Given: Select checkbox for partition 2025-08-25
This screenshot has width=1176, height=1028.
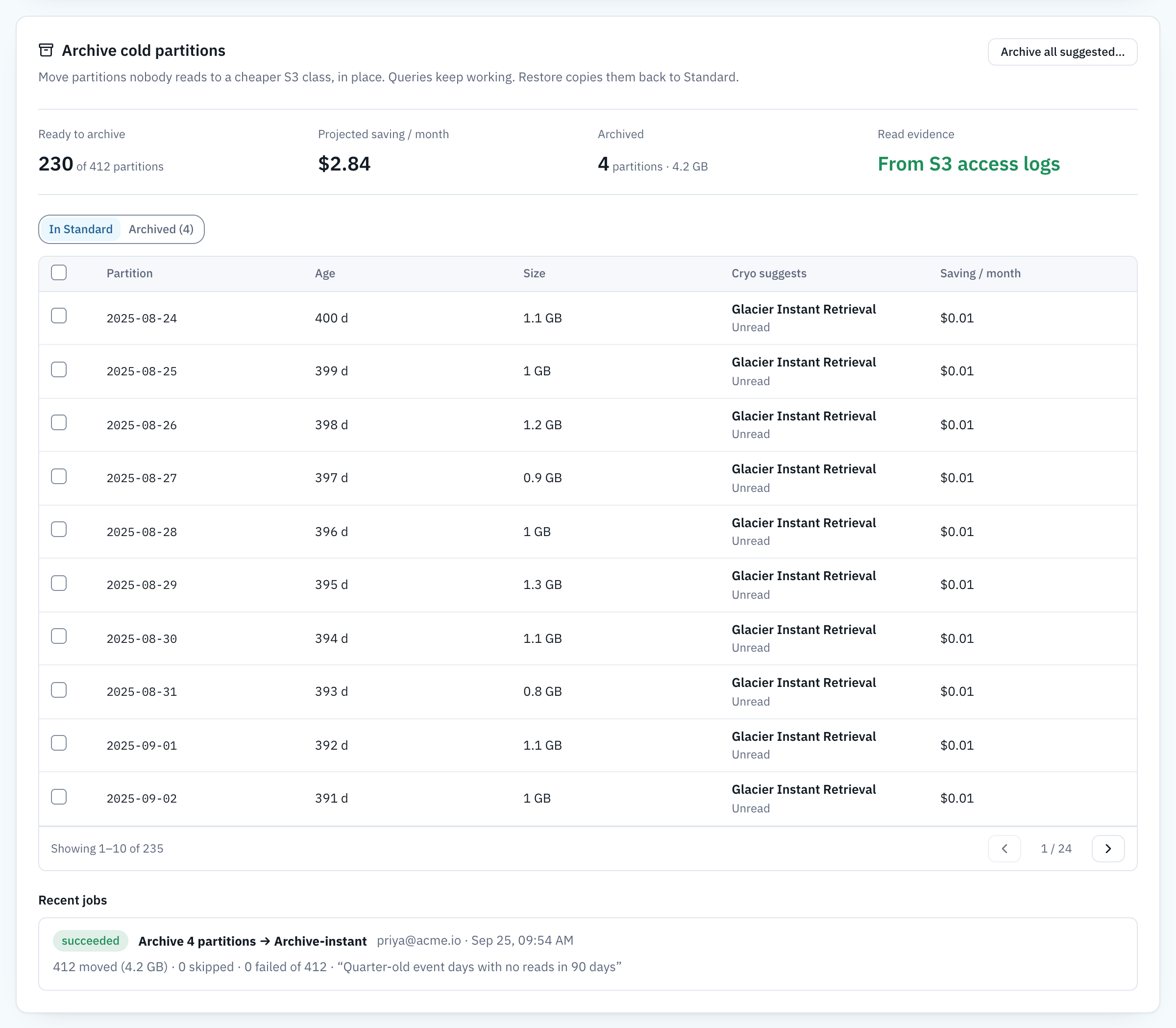Looking at the screenshot, I should (x=58, y=369).
